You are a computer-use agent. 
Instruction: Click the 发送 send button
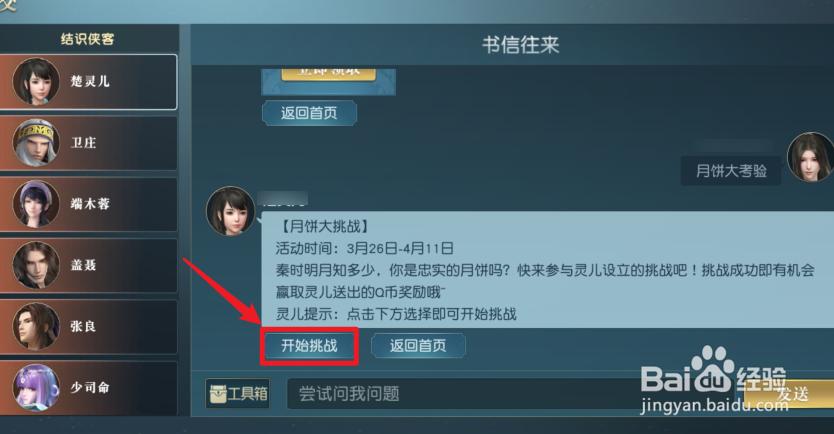point(791,395)
